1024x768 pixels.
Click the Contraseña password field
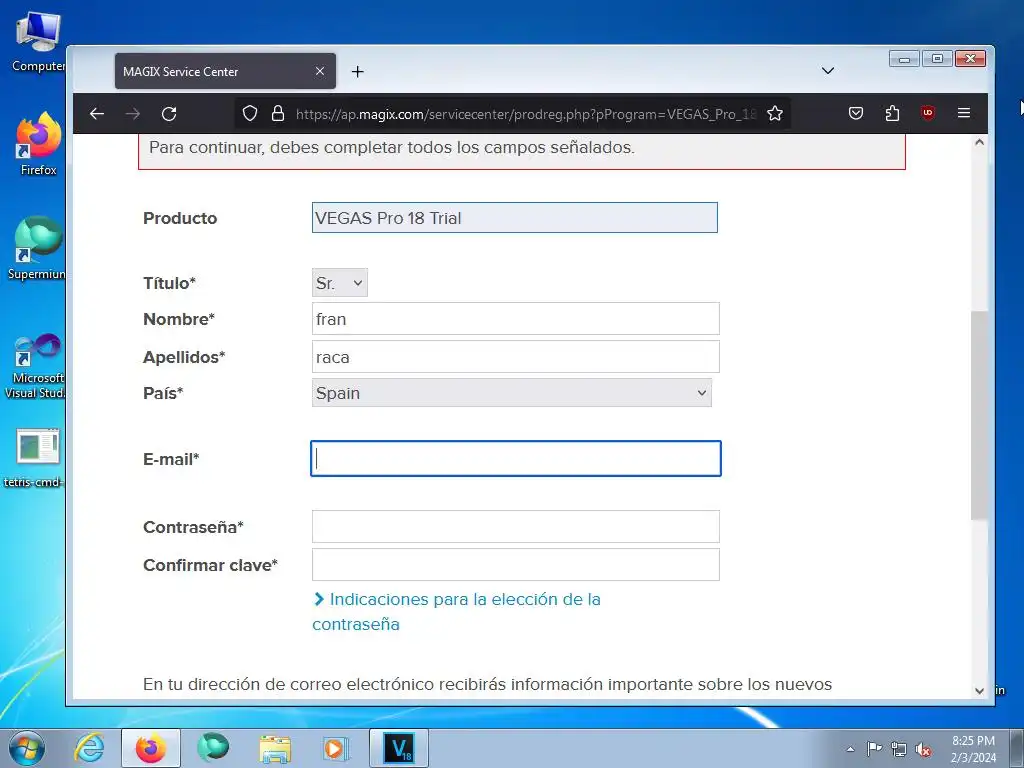click(x=515, y=526)
